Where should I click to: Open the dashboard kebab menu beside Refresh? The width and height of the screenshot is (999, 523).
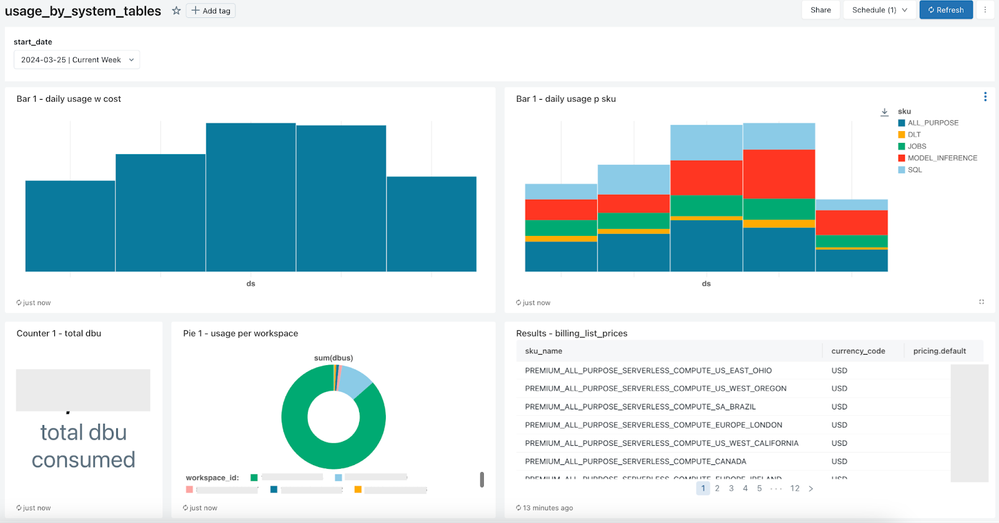pyautogui.click(x=985, y=10)
